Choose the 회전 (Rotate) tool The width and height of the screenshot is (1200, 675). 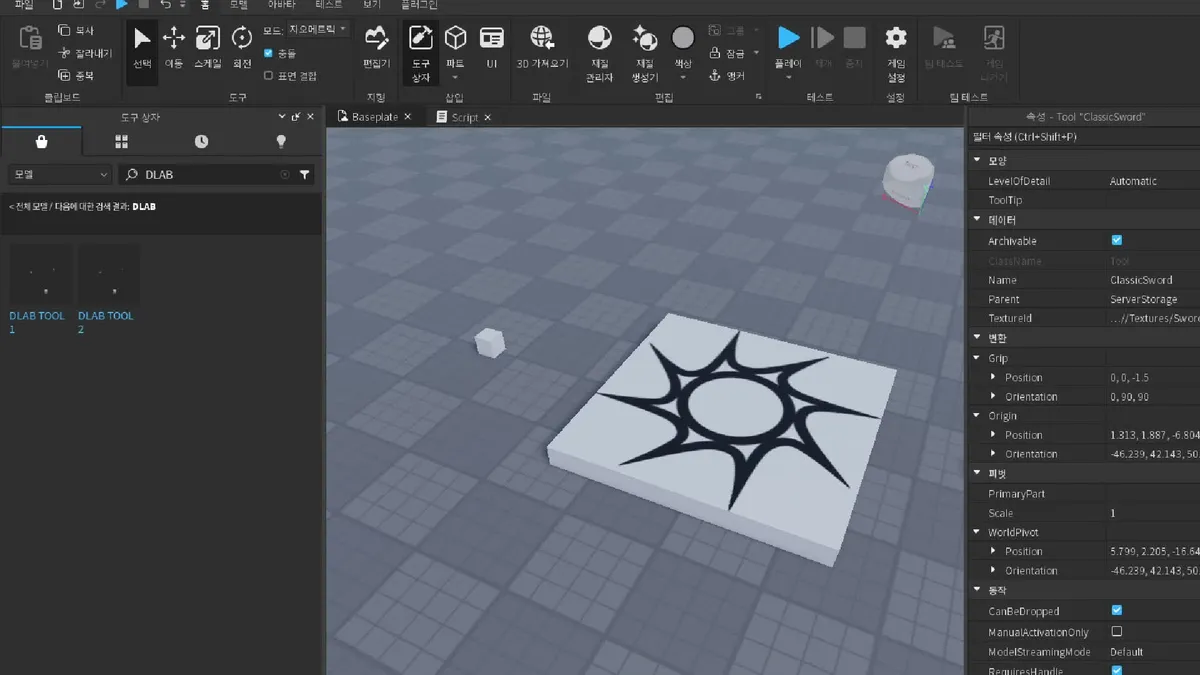point(242,48)
